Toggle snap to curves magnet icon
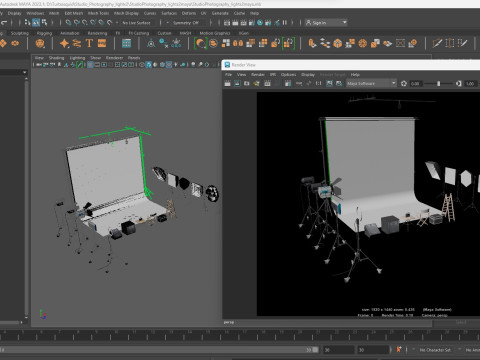This screenshot has height=360, width=480. 77,23
